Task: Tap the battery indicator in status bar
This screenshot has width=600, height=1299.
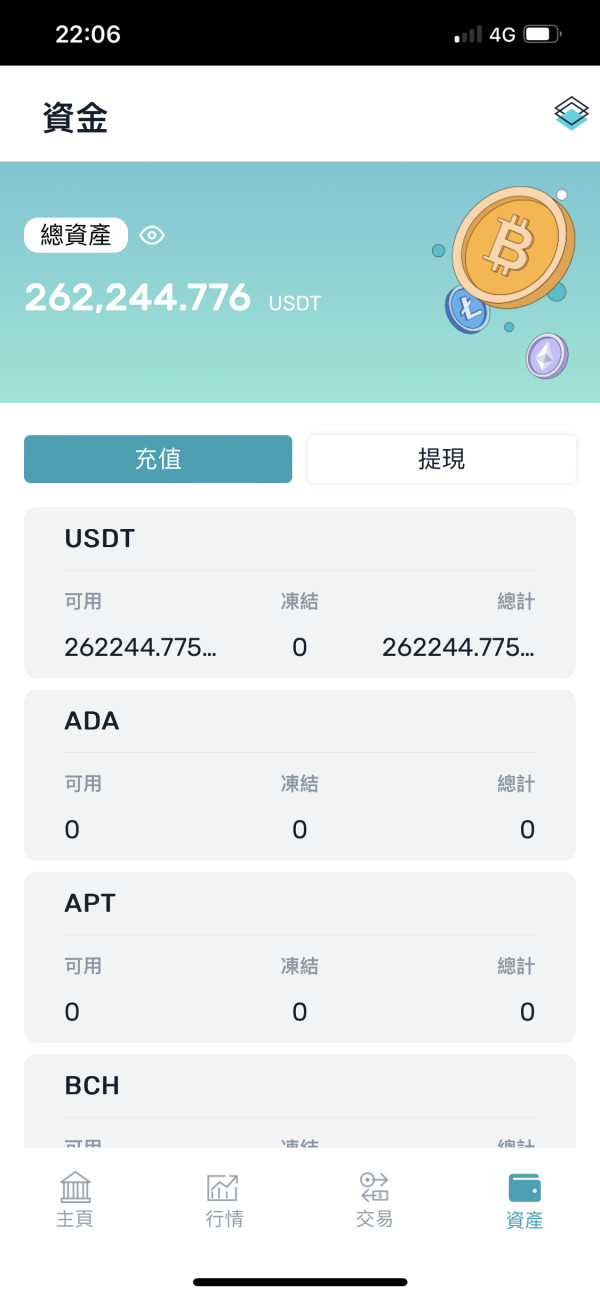Action: (x=541, y=35)
